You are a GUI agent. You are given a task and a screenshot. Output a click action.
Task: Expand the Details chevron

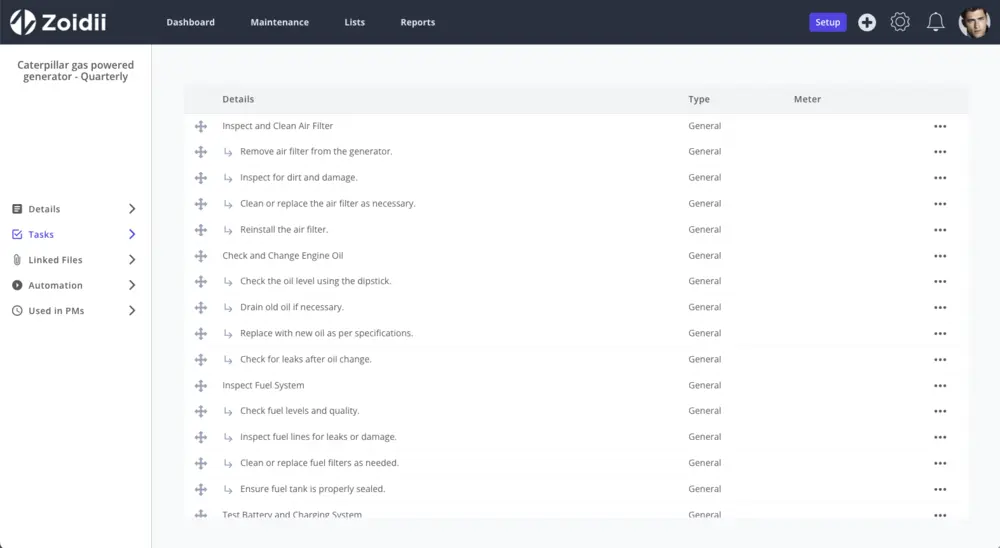click(132, 209)
